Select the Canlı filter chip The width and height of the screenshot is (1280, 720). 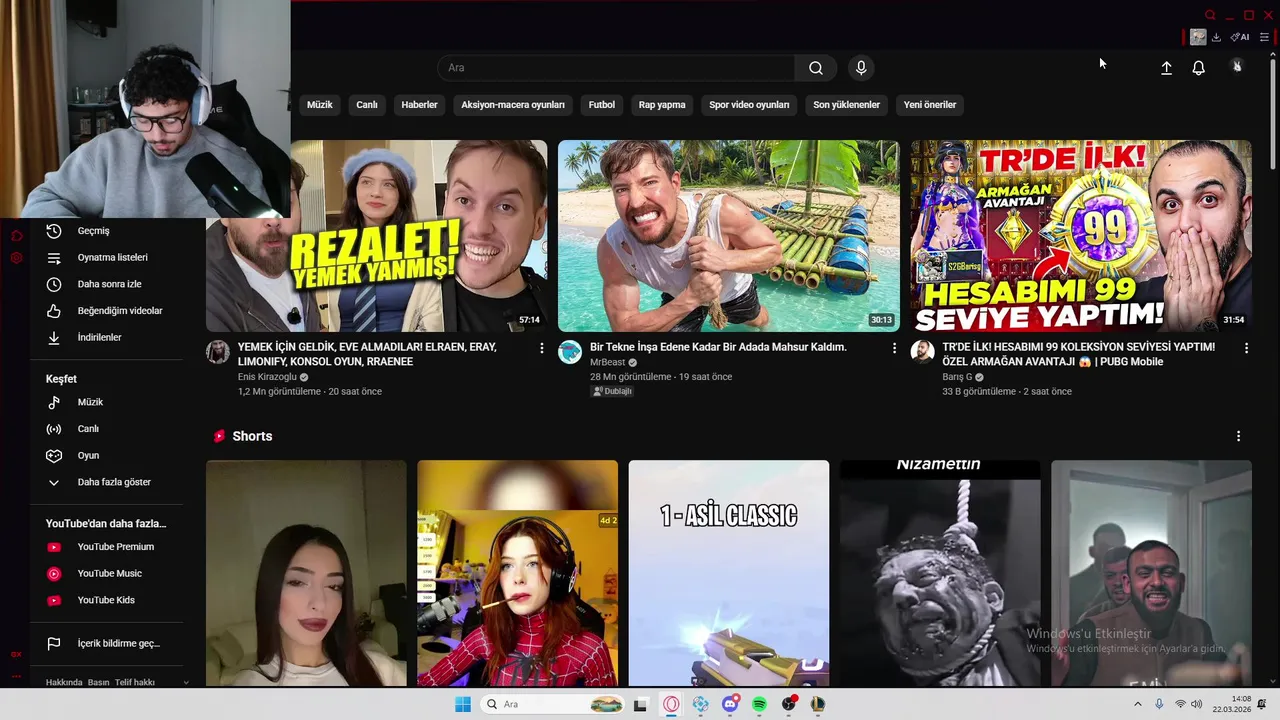[x=367, y=105]
